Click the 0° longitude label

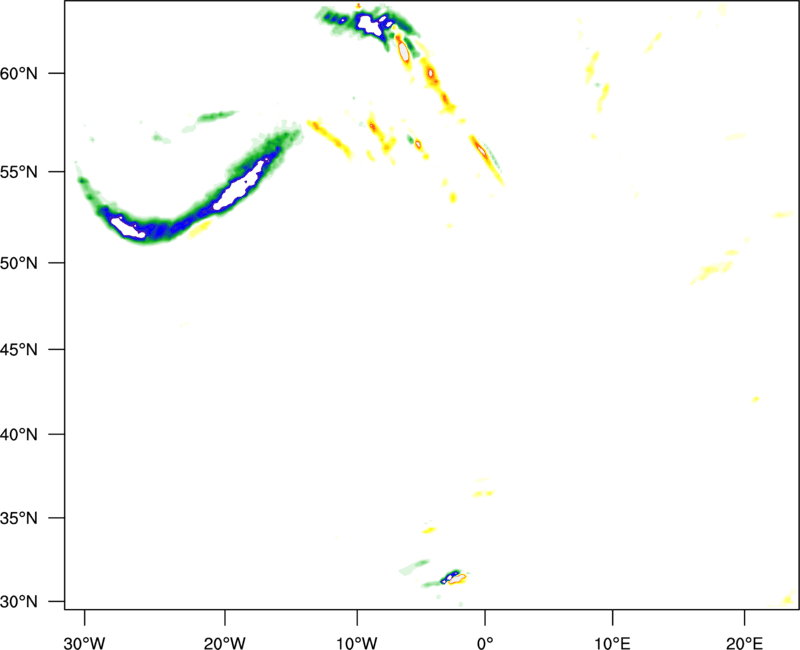485,643
